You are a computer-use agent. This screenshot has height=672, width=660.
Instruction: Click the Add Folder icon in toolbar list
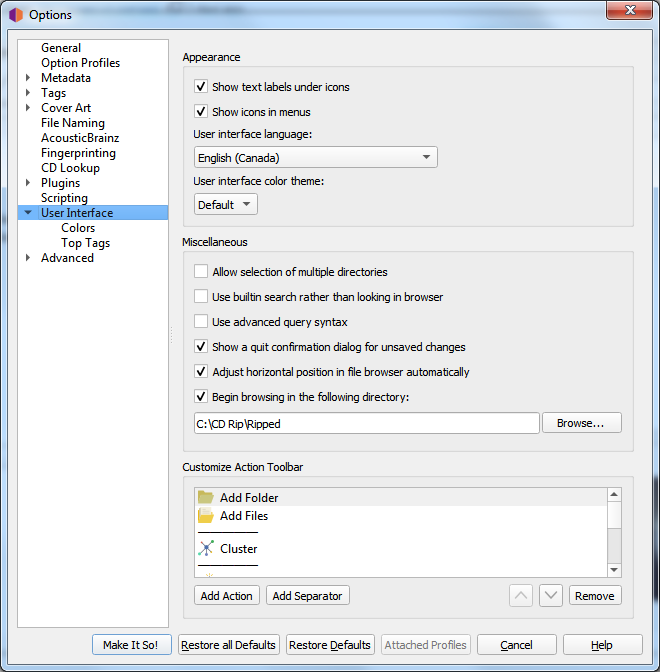coord(206,497)
